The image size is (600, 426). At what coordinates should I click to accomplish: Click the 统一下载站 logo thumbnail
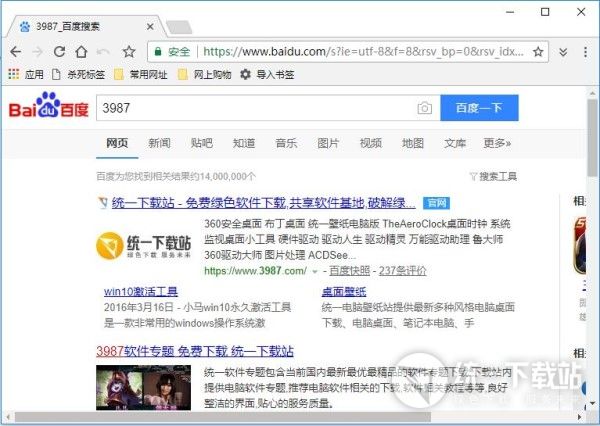143,246
